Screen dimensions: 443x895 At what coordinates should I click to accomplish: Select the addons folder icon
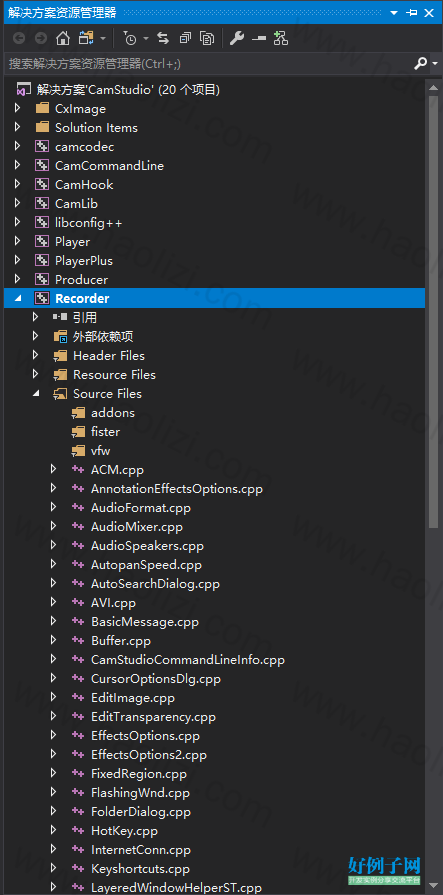pyautogui.click(x=79, y=413)
